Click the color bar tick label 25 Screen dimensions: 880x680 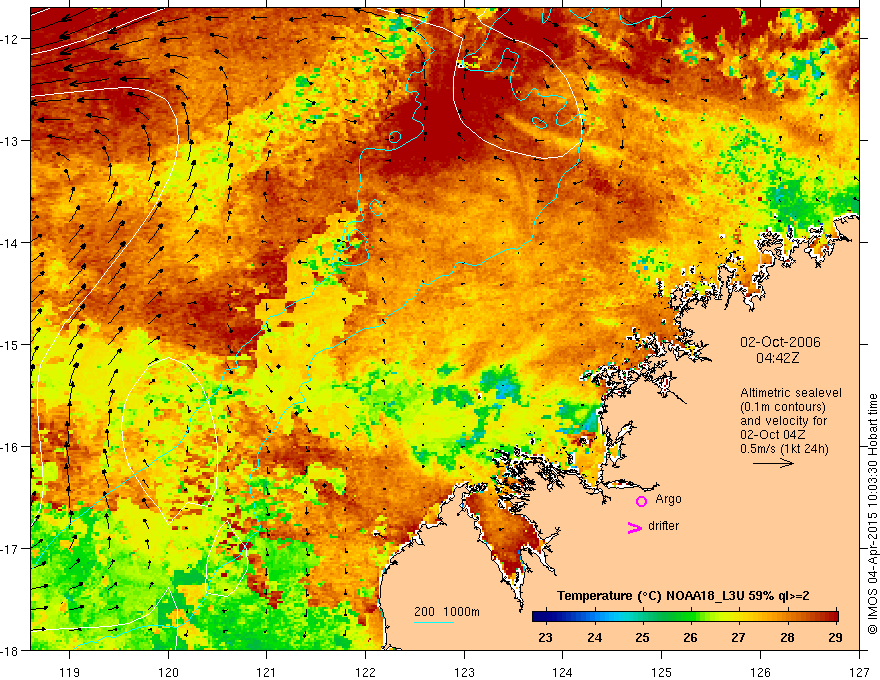[643, 637]
